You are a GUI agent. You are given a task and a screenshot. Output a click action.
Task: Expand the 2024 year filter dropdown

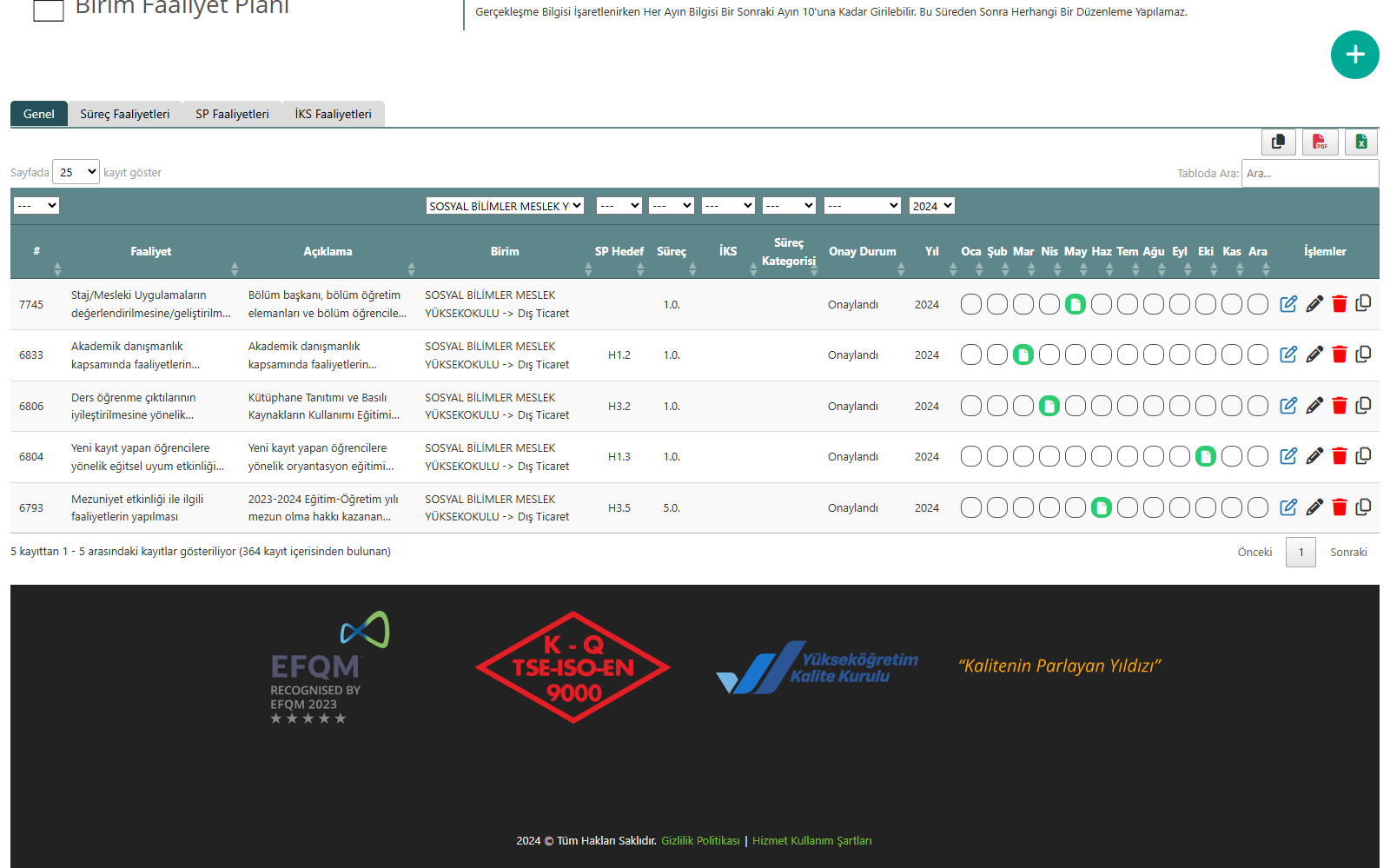click(x=931, y=206)
